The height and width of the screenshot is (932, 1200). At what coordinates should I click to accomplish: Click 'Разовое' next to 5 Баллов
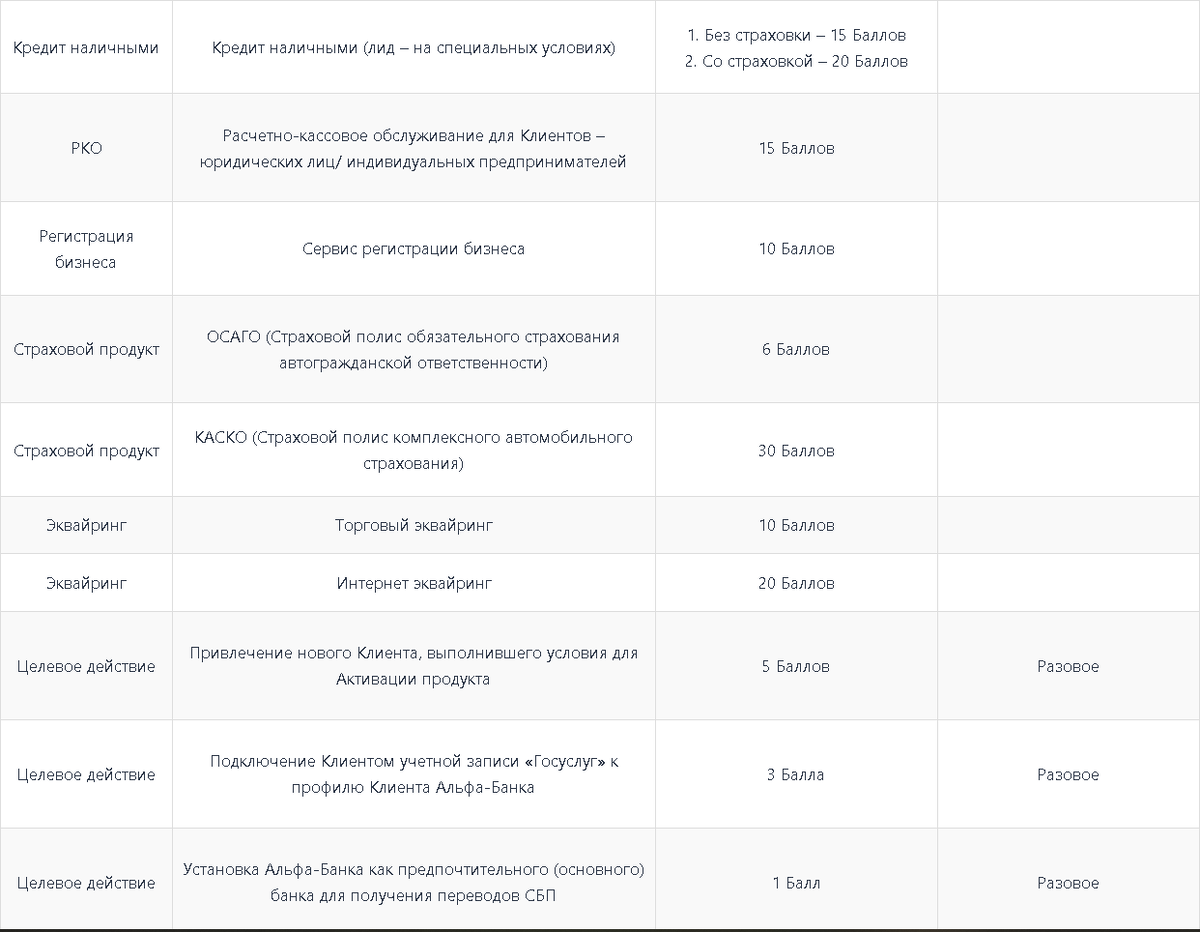tap(1068, 666)
